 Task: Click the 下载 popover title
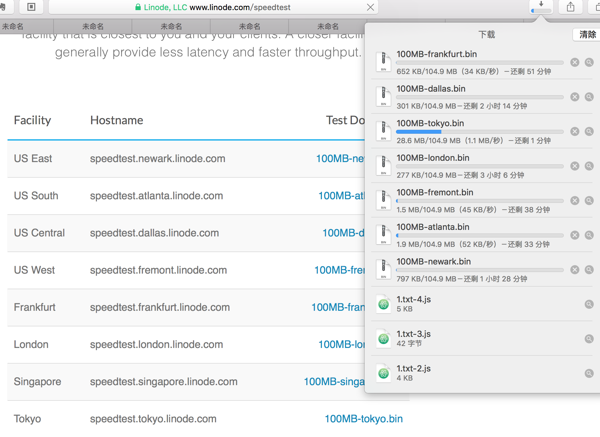[487, 35]
